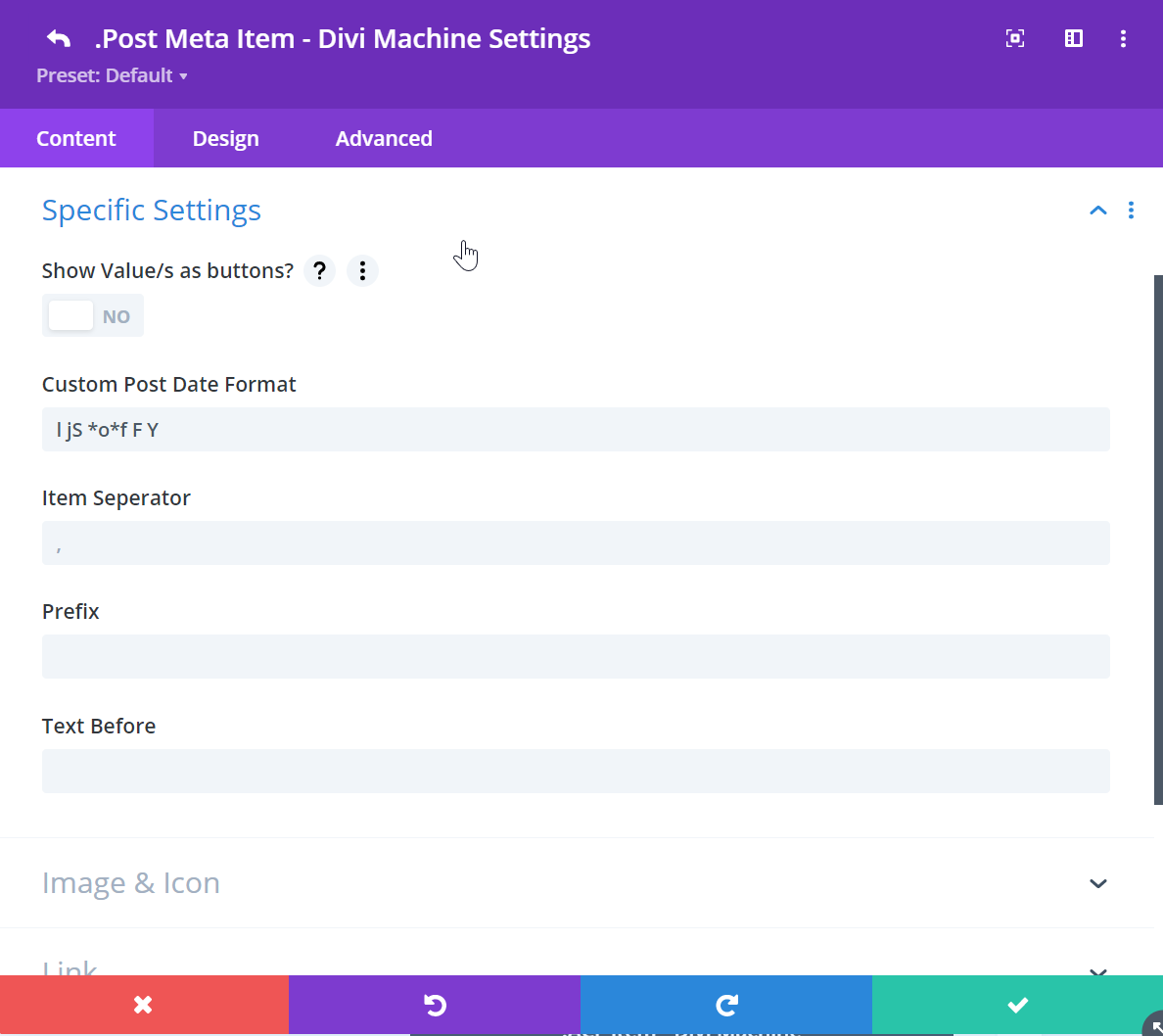Screen dimensions: 1163x1036
Task: Click the help icon beside Show Value/s
Action: tap(319, 271)
